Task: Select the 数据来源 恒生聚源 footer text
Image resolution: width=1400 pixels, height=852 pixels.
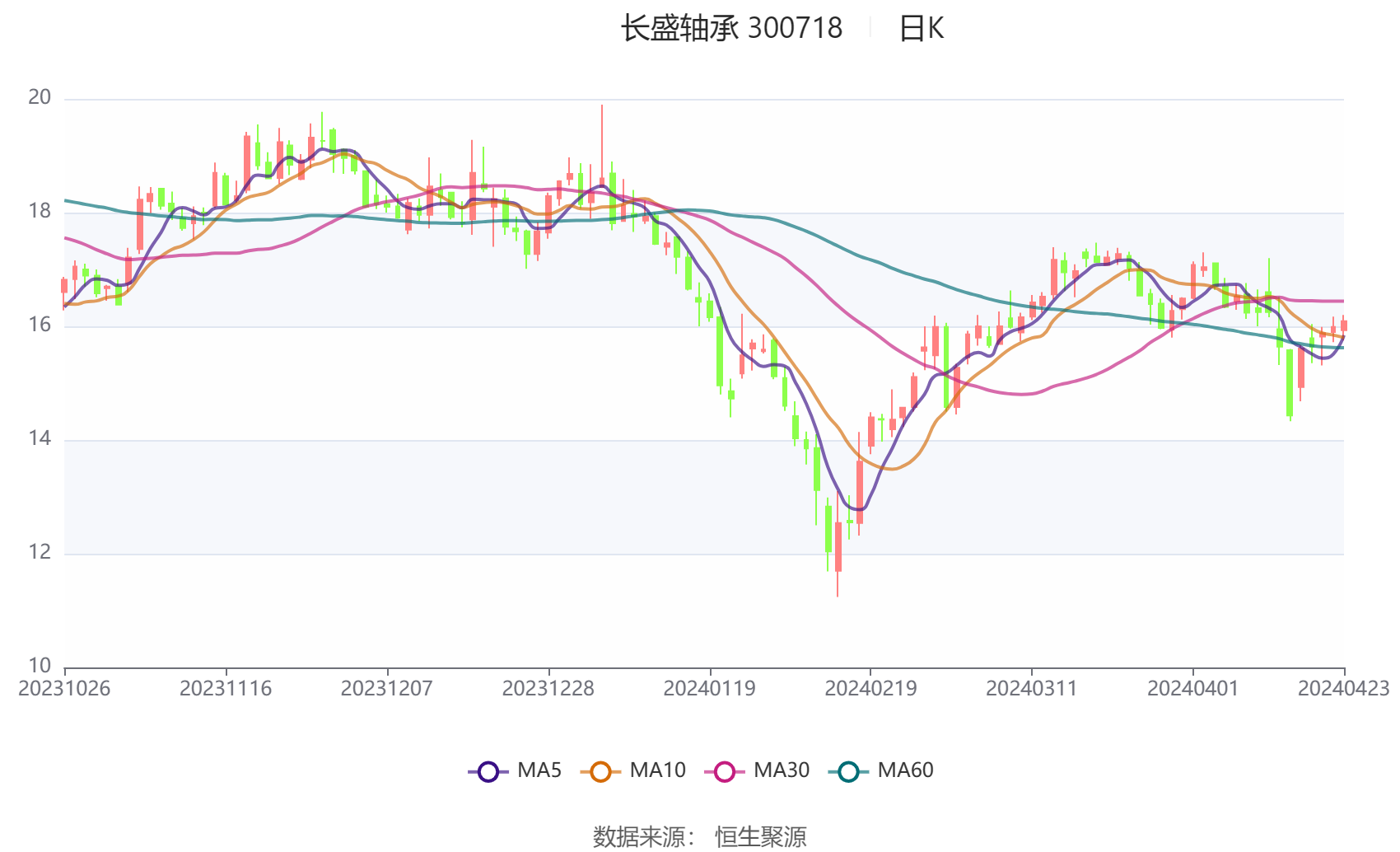Action: click(700, 836)
